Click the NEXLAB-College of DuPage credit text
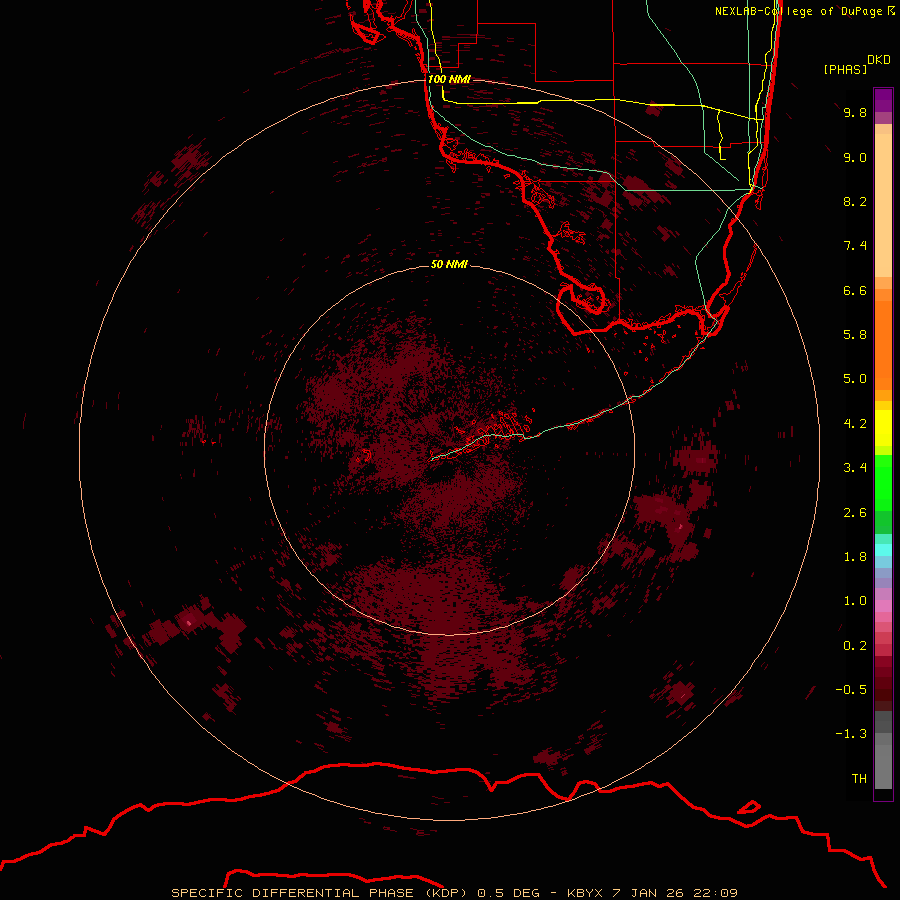 click(x=798, y=11)
